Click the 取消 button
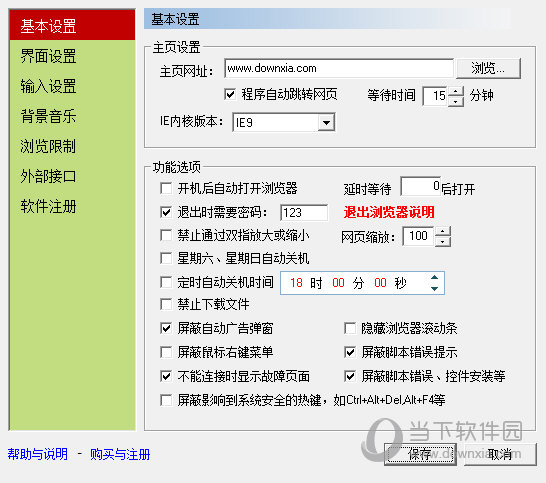 (499, 454)
